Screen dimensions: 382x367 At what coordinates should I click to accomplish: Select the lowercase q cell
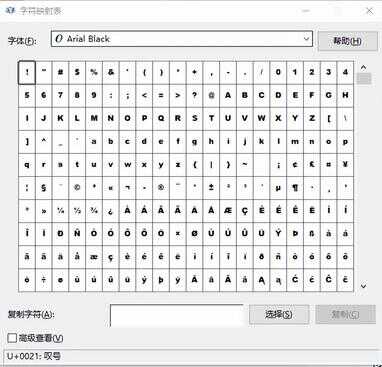27,165
